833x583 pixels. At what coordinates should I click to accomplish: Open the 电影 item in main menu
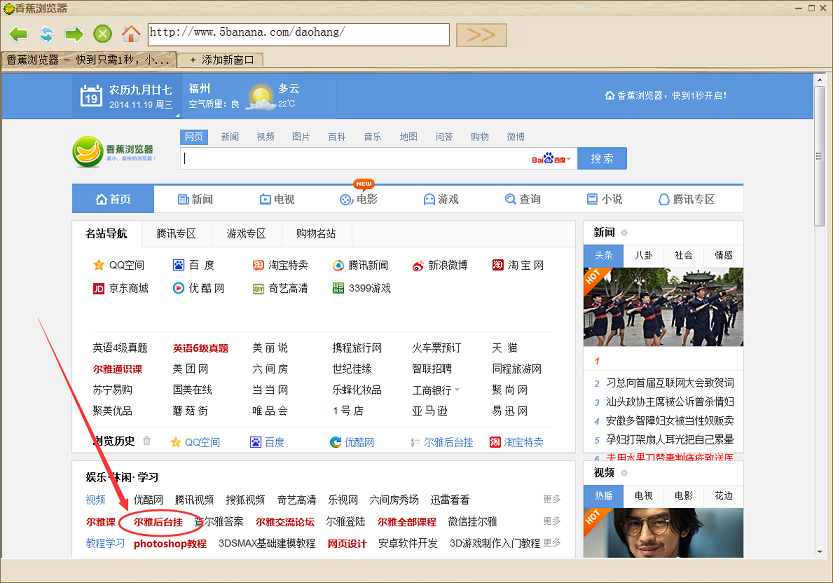pyautogui.click(x=359, y=199)
